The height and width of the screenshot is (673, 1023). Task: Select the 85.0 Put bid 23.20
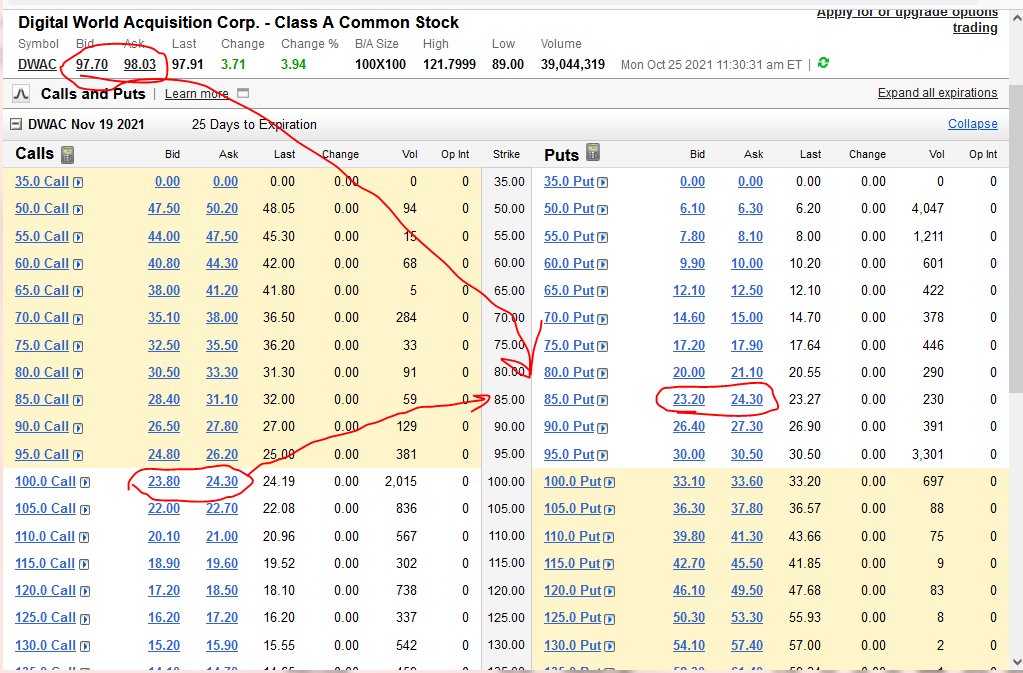[x=689, y=399]
